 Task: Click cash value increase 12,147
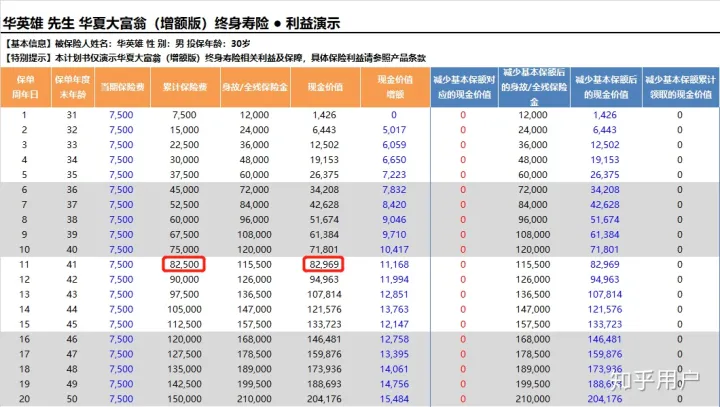tap(394, 324)
